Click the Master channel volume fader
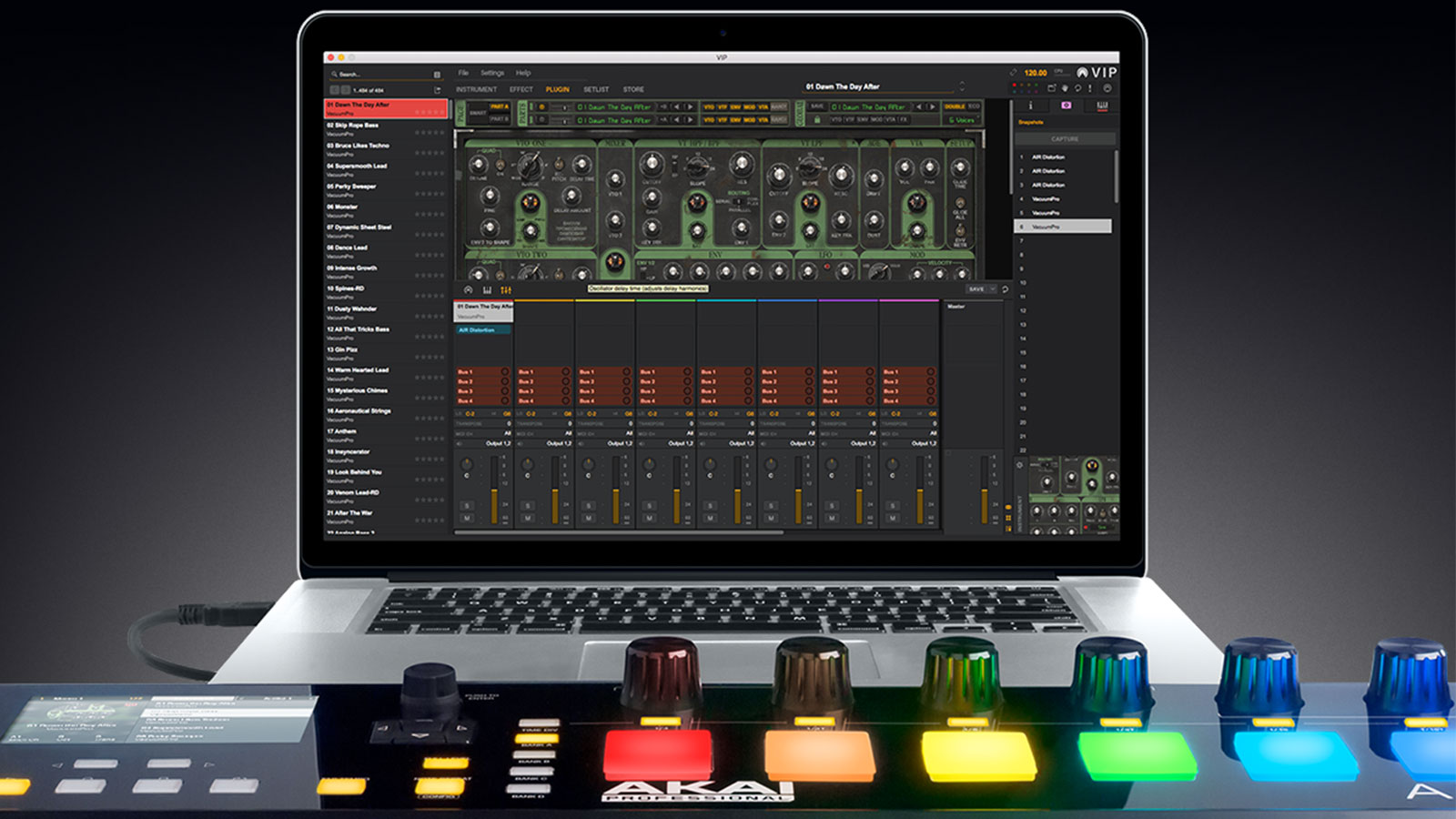Image resolution: width=1456 pixels, height=819 pixels. [x=984, y=491]
